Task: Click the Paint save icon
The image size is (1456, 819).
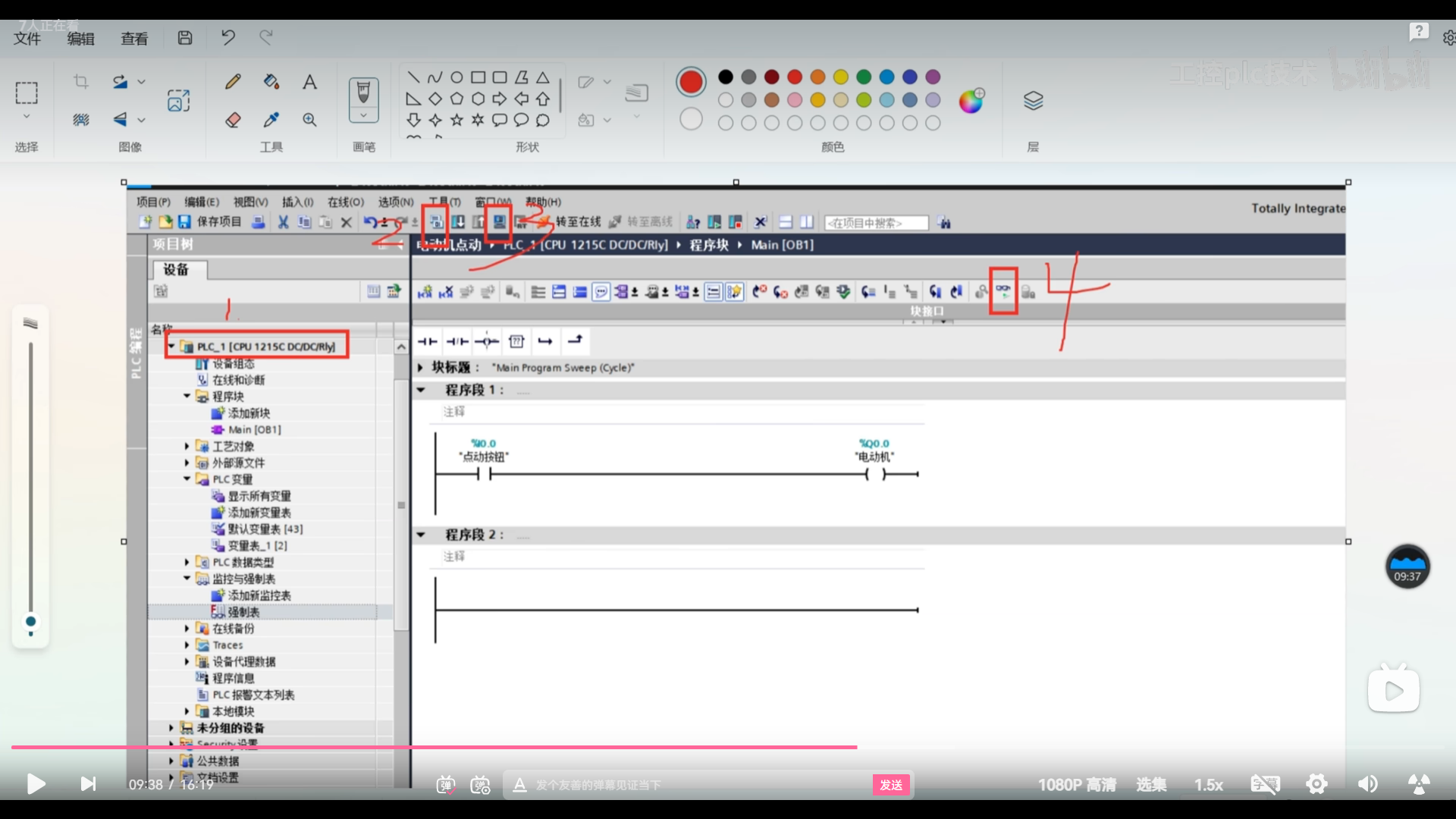Action: tap(185, 38)
